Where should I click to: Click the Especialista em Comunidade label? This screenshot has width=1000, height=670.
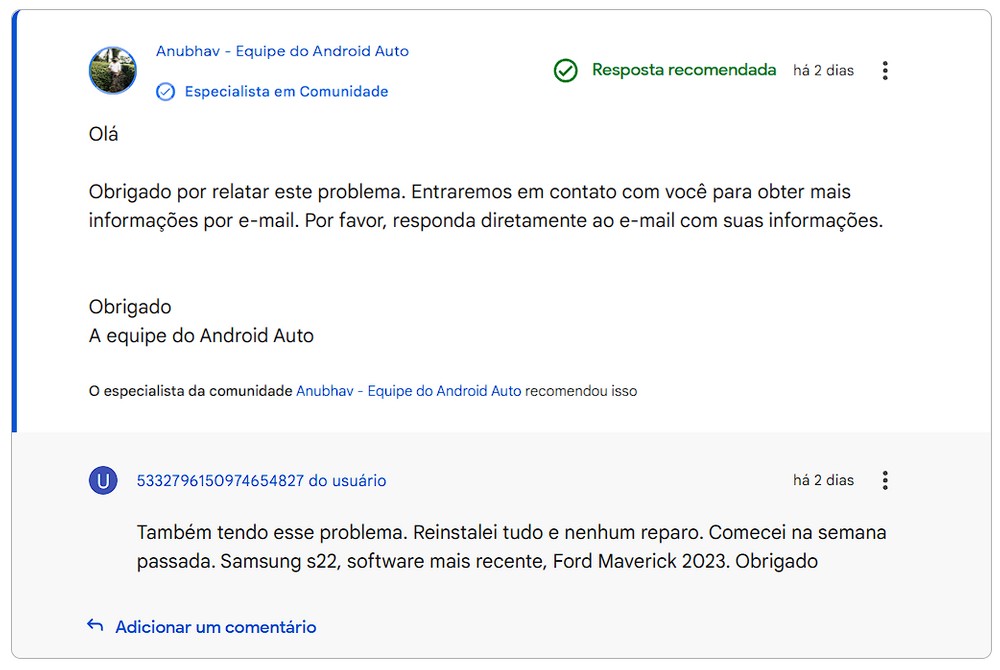coord(286,92)
